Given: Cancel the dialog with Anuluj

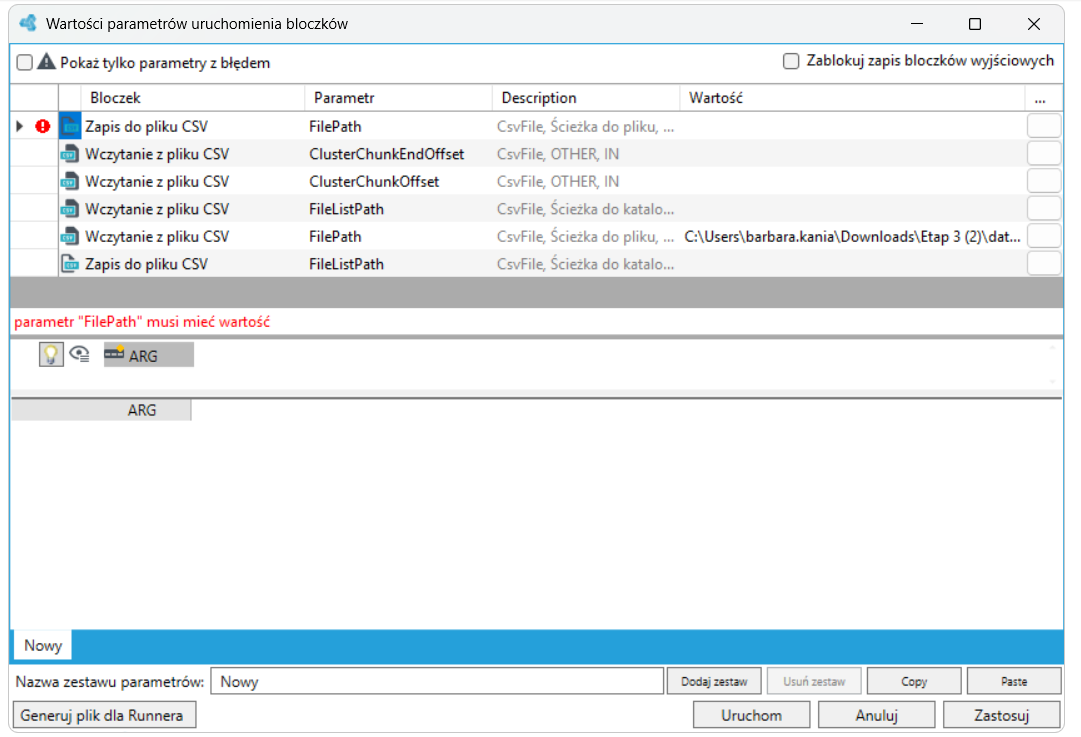Looking at the screenshot, I should 876,715.
